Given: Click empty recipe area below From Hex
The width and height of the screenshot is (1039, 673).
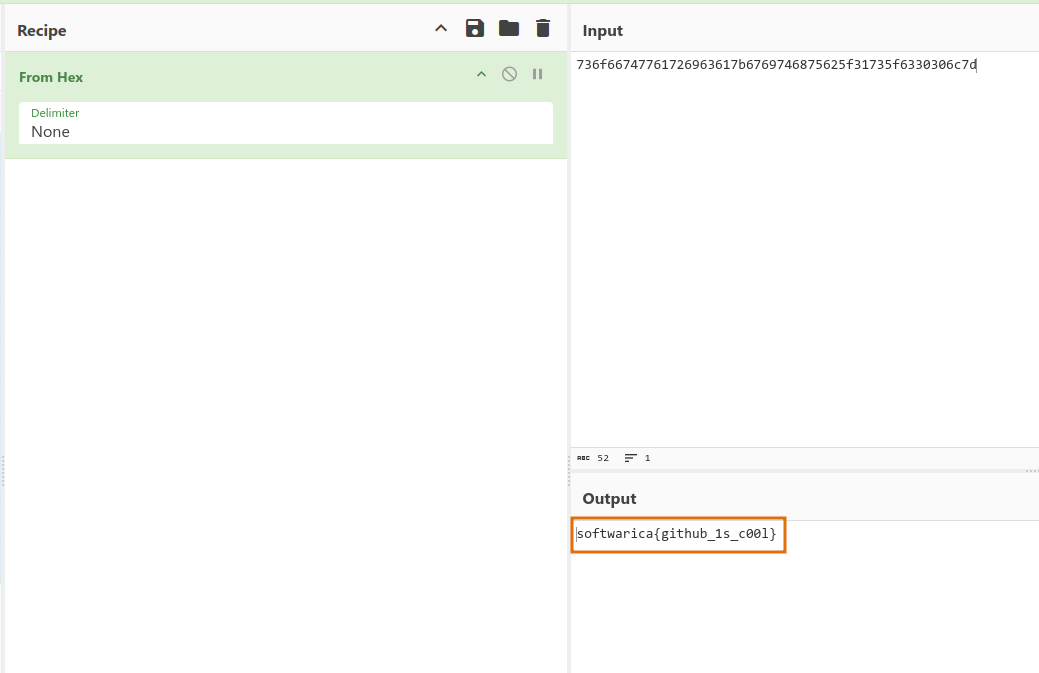Looking at the screenshot, I should 285,400.
